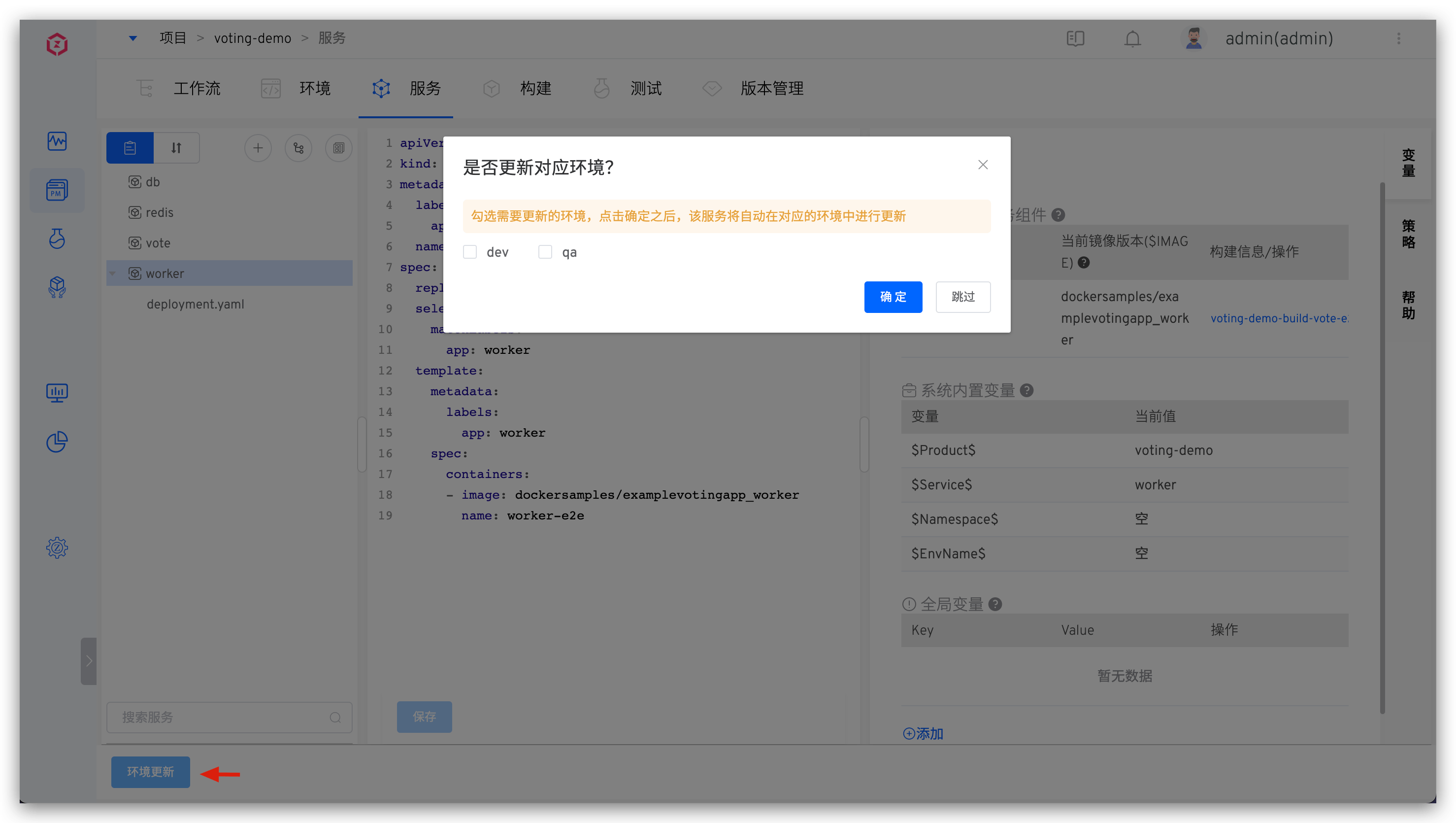Click the 环境更新 button at bottom left
This screenshot has height=823, width=1456.
click(x=150, y=772)
